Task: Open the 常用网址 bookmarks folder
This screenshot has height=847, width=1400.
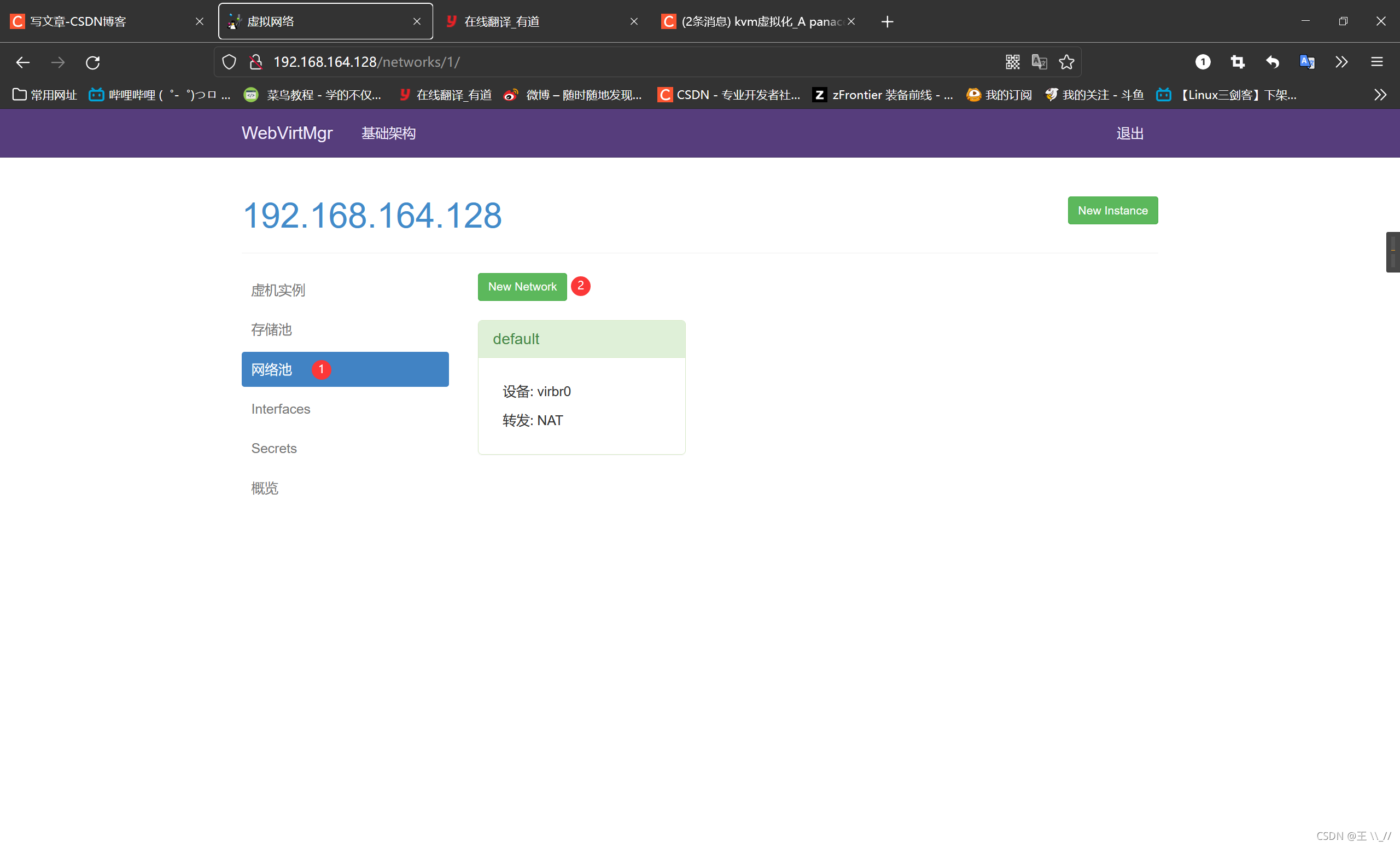Action: tap(45, 95)
